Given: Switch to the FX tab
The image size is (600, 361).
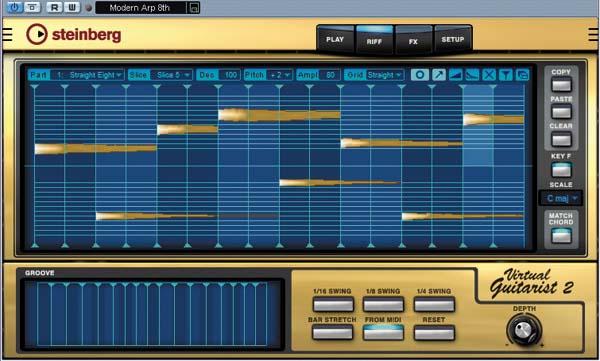Looking at the screenshot, I should (x=413, y=40).
